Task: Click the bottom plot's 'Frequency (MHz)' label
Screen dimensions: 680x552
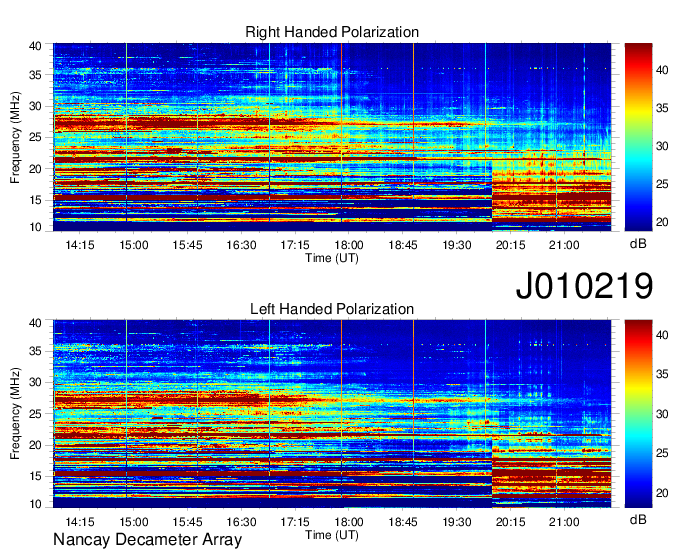Action: (x=15, y=414)
